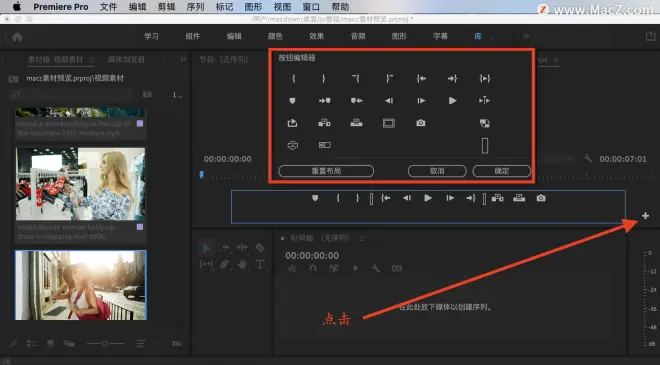Select the Razor tool in tools panel
The height and width of the screenshot is (365, 660).
pyautogui.click(x=260, y=248)
